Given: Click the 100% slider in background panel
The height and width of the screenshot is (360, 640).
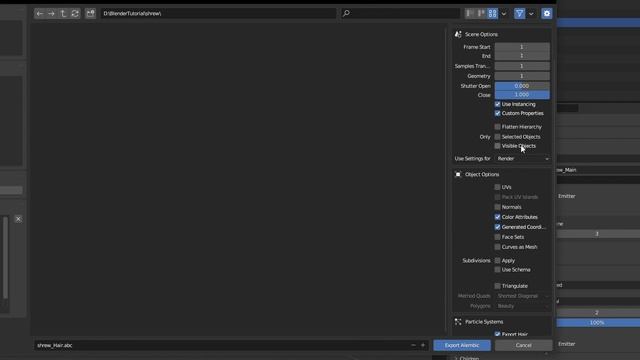Looking at the screenshot, I should pos(597,322).
